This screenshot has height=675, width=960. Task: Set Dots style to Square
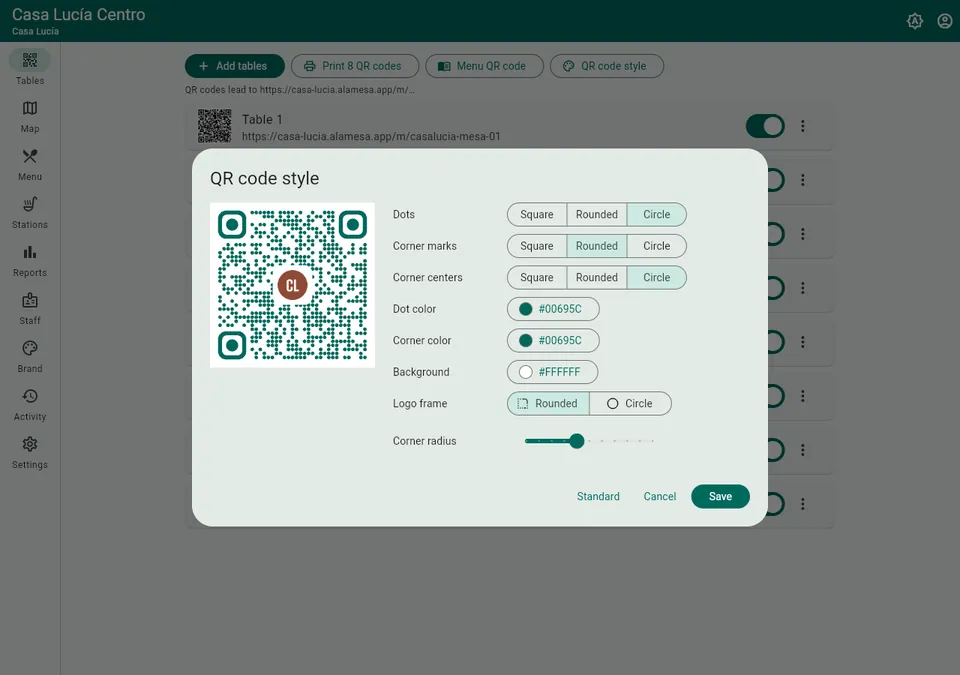coord(536,214)
